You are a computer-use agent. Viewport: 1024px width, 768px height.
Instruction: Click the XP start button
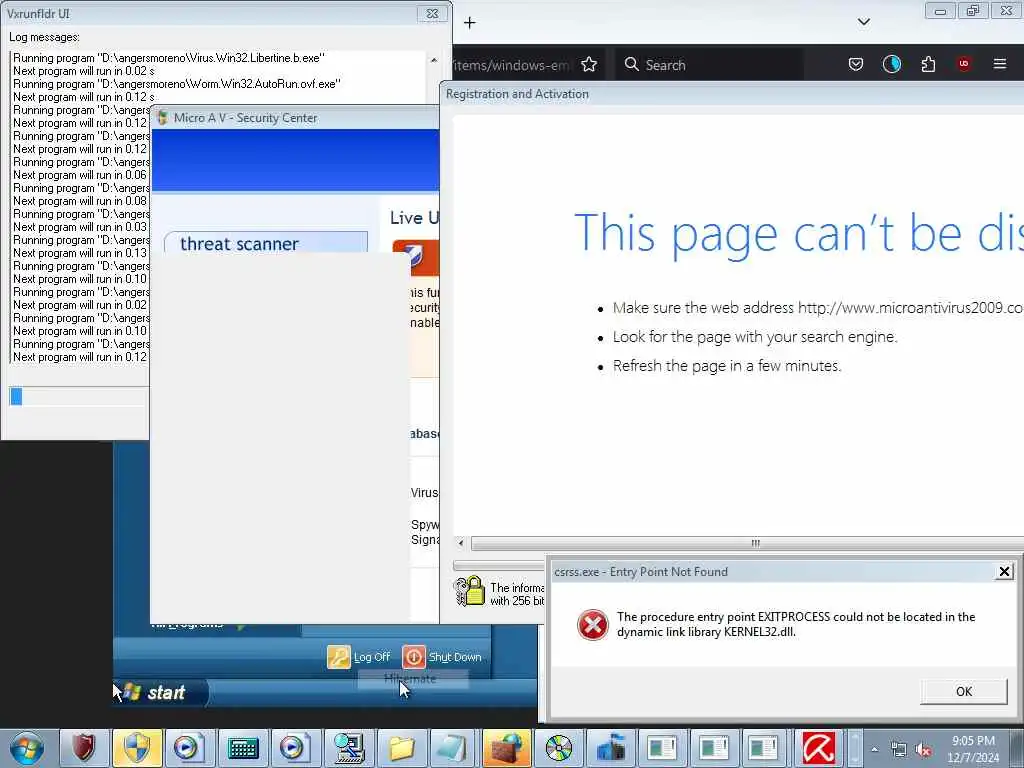pos(161,692)
